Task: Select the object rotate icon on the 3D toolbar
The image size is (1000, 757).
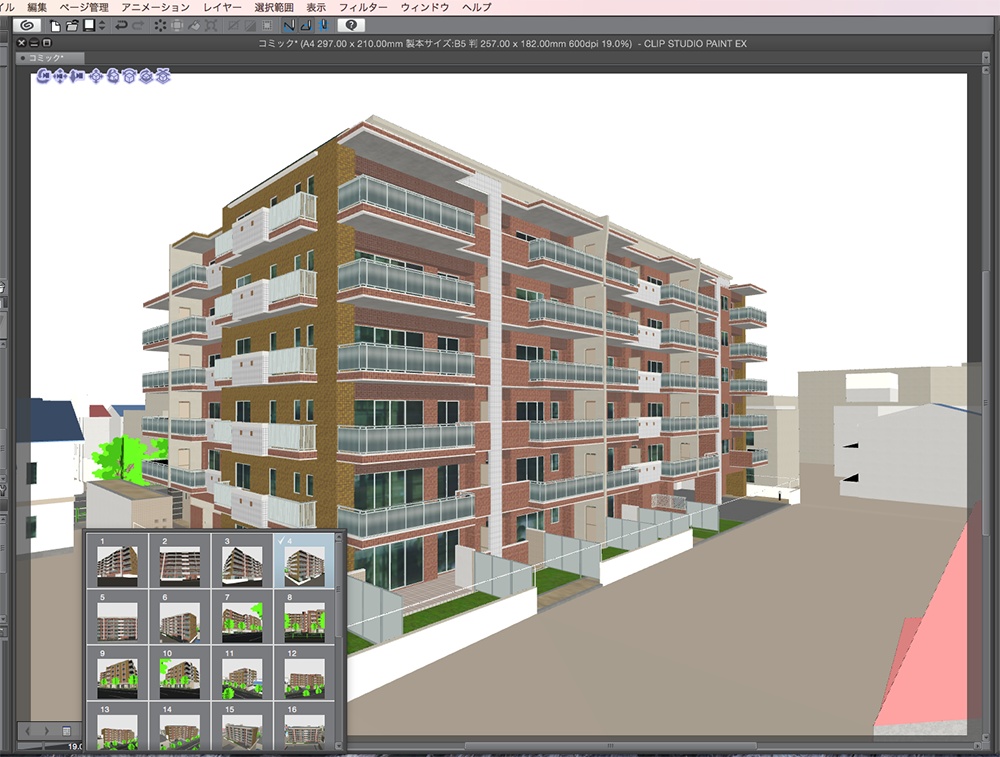Action: (x=113, y=75)
